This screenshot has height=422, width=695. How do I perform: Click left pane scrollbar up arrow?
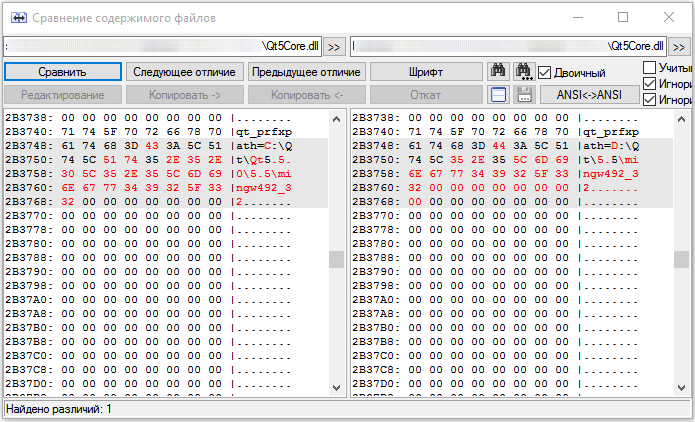[x=336, y=119]
